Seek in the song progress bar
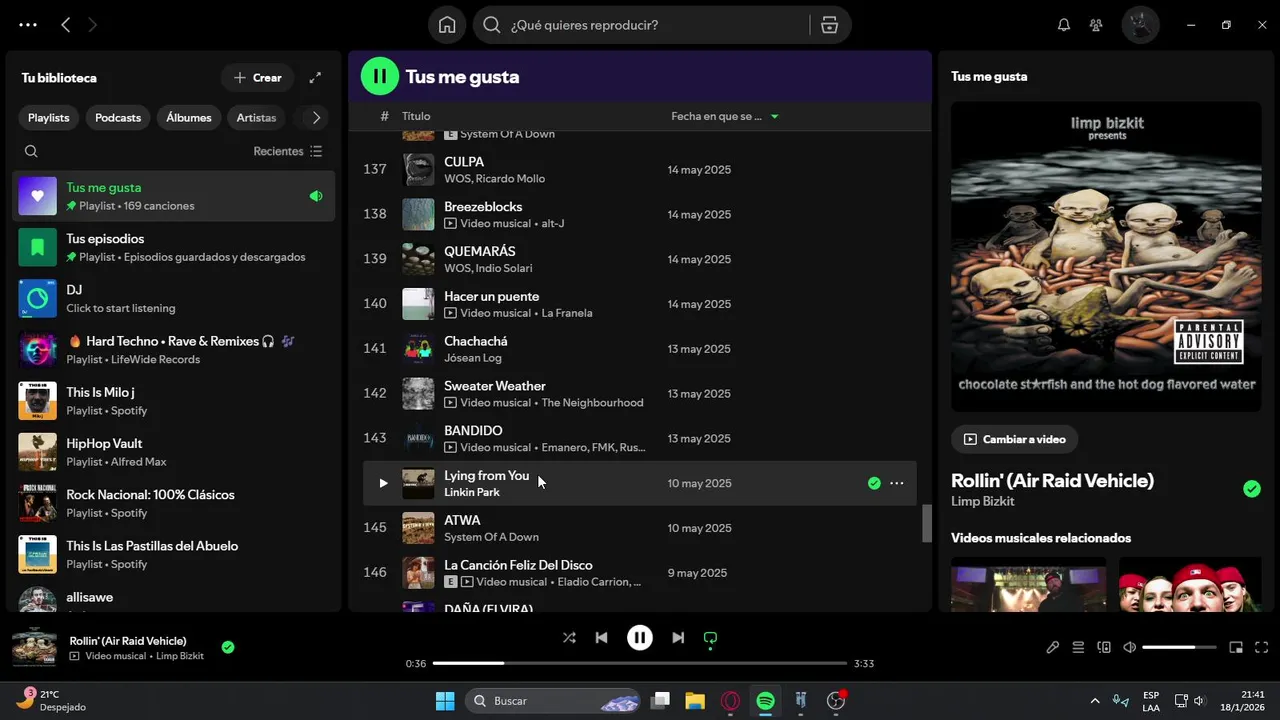The image size is (1280, 720). [640, 663]
